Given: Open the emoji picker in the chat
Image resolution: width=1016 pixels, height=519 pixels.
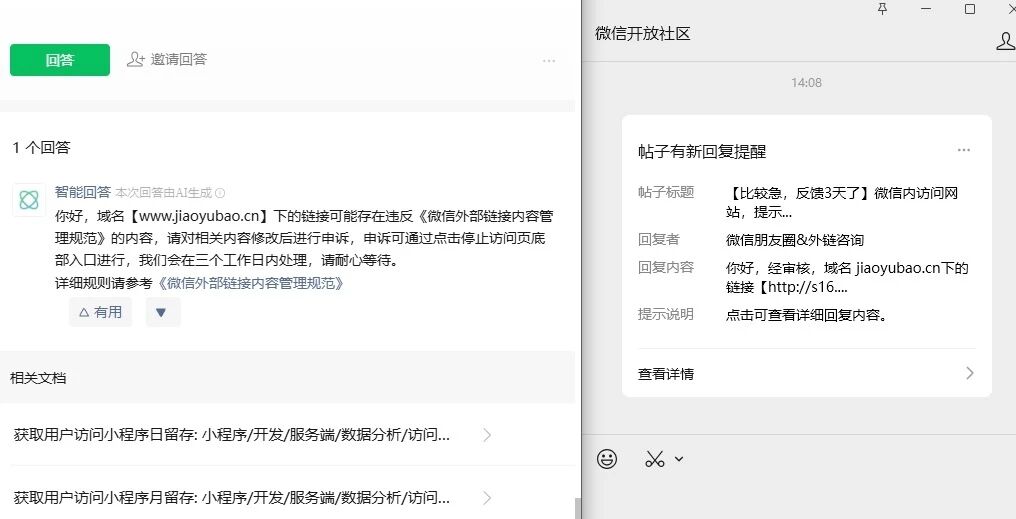Looking at the screenshot, I should (x=606, y=459).
